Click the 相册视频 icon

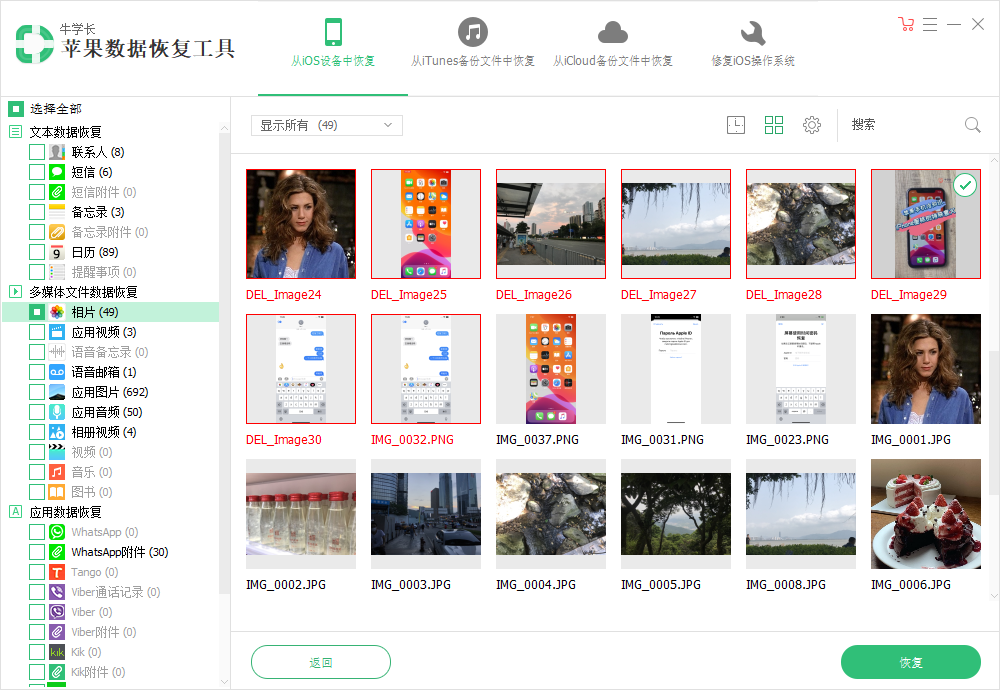click(x=57, y=432)
